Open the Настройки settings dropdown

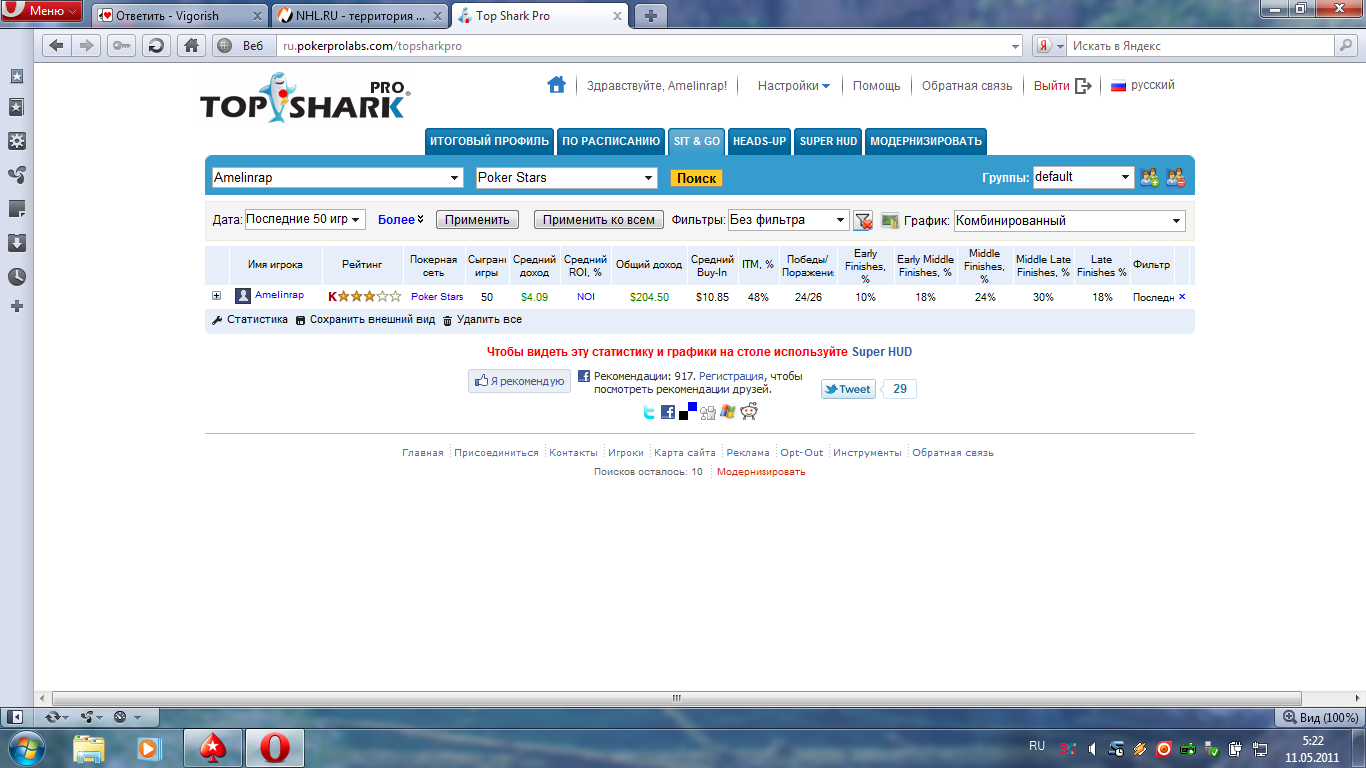(x=794, y=86)
